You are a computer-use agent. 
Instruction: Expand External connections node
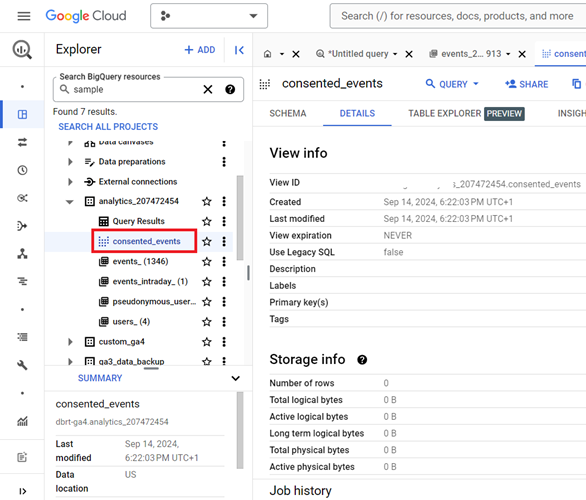coord(70,182)
